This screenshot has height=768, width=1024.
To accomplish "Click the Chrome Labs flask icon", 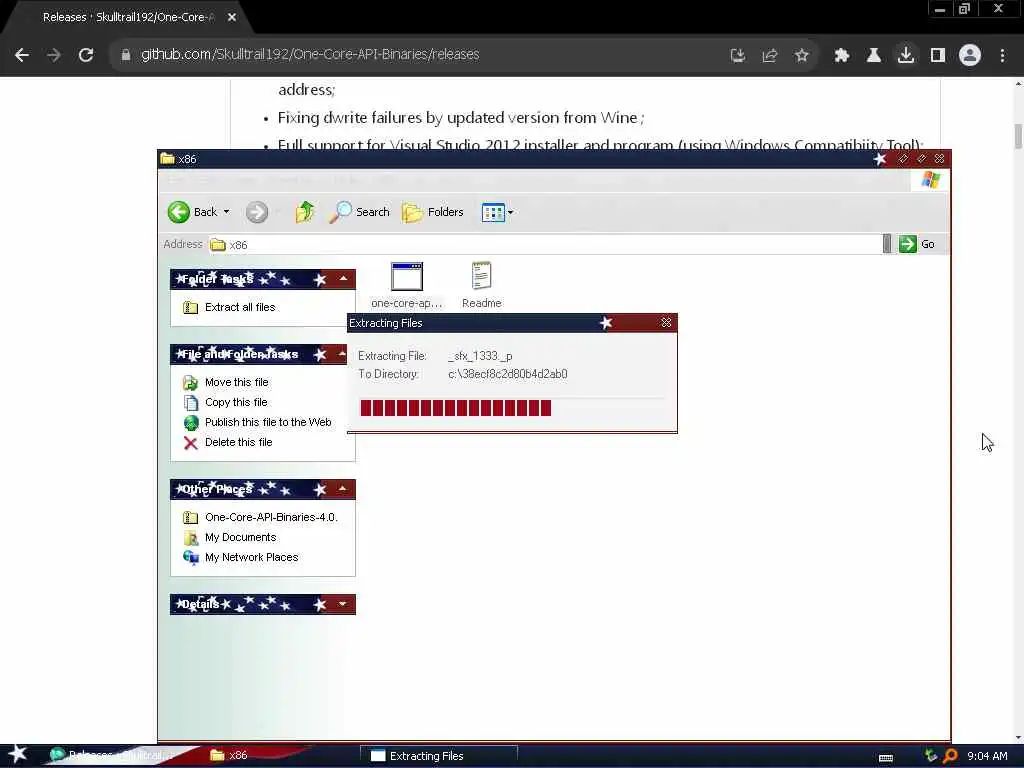I will pyautogui.click(x=874, y=56).
